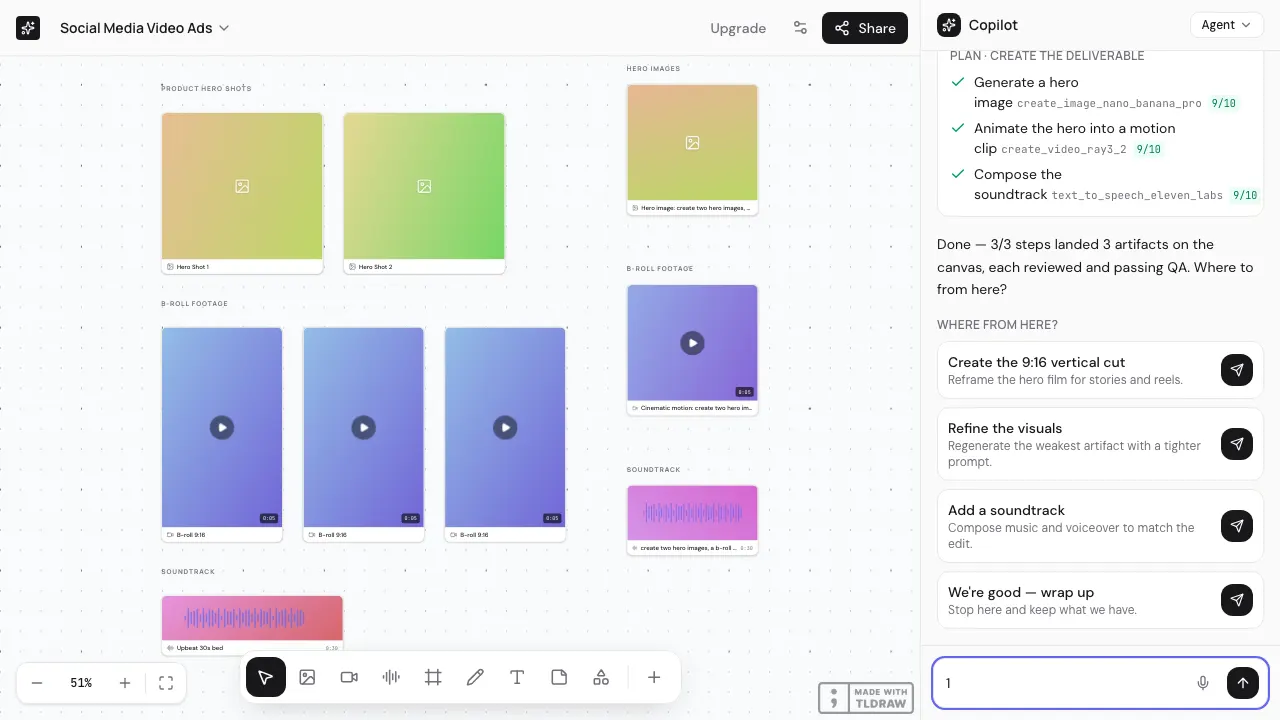The image size is (1280, 720).
Task: Click the 51% zoom level
Action: (x=81, y=683)
